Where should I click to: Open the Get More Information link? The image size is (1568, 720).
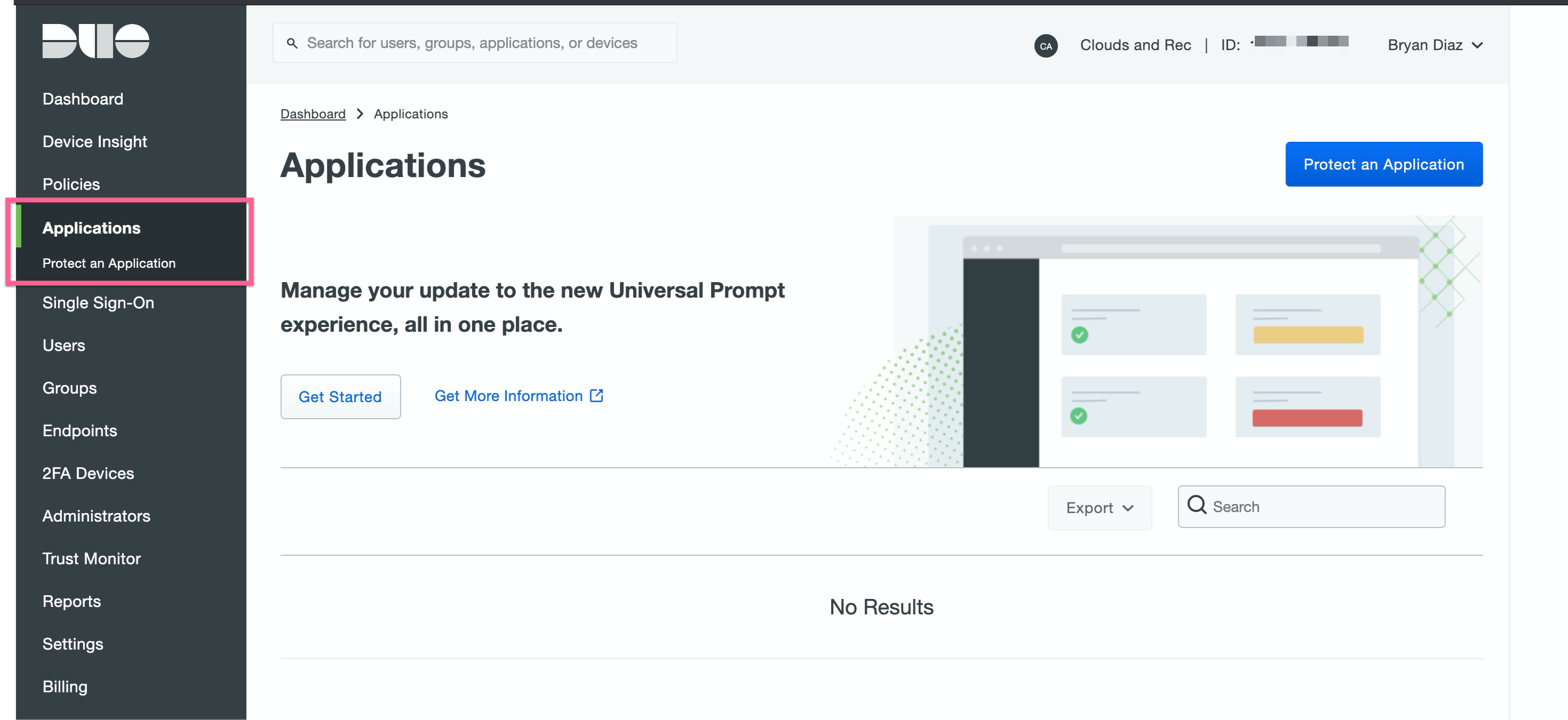tap(508, 396)
